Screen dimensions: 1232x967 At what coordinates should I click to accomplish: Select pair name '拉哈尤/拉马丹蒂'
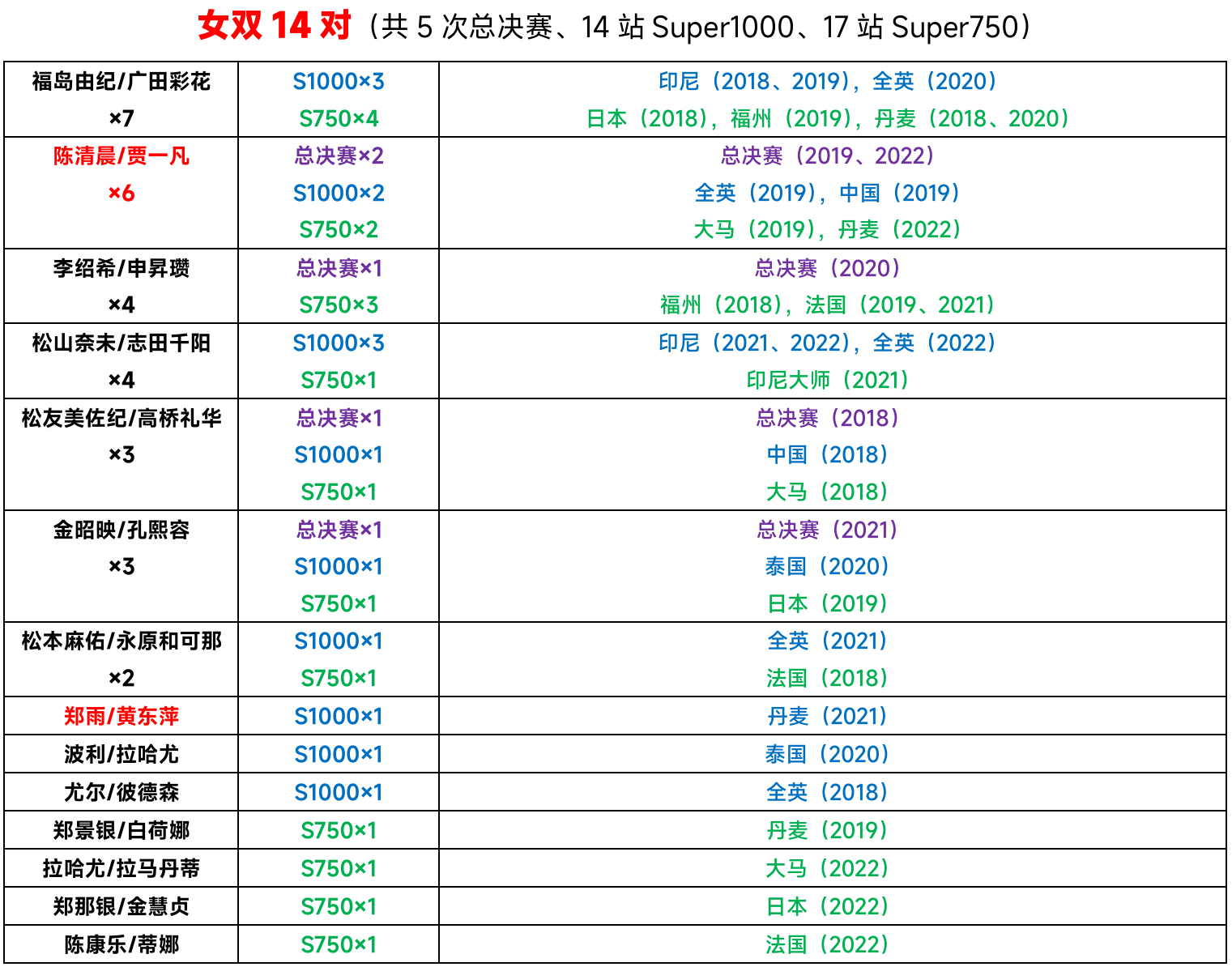click(121, 868)
